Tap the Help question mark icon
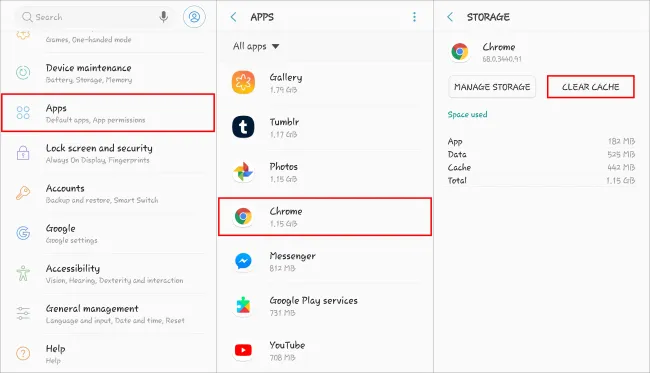This screenshot has width=650, height=373. coord(23,354)
